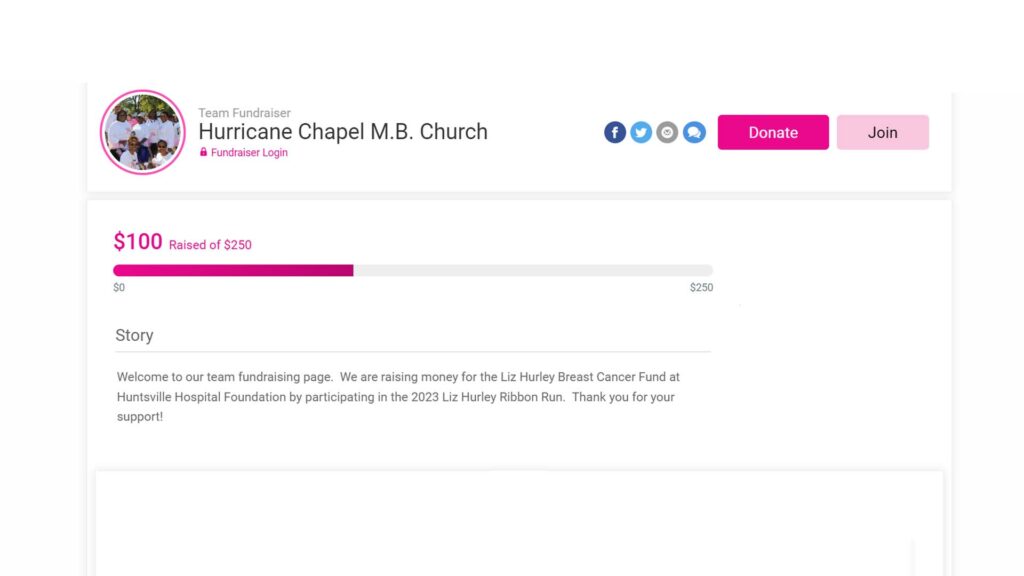The width and height of the screenshot is (1024, 576).
Task: Share the fundraiser on Twitter
Action: (x=641, y=133)
